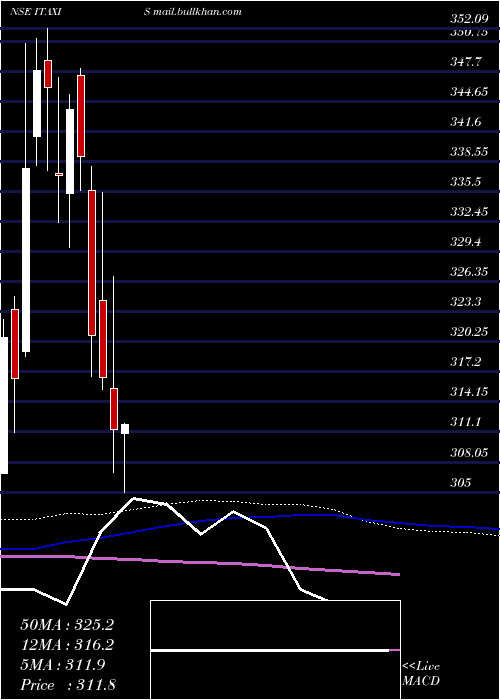This screenshot has height=700, width=500.
Task: Click the 320.25 price axis label
Action: tap(468, 332)
